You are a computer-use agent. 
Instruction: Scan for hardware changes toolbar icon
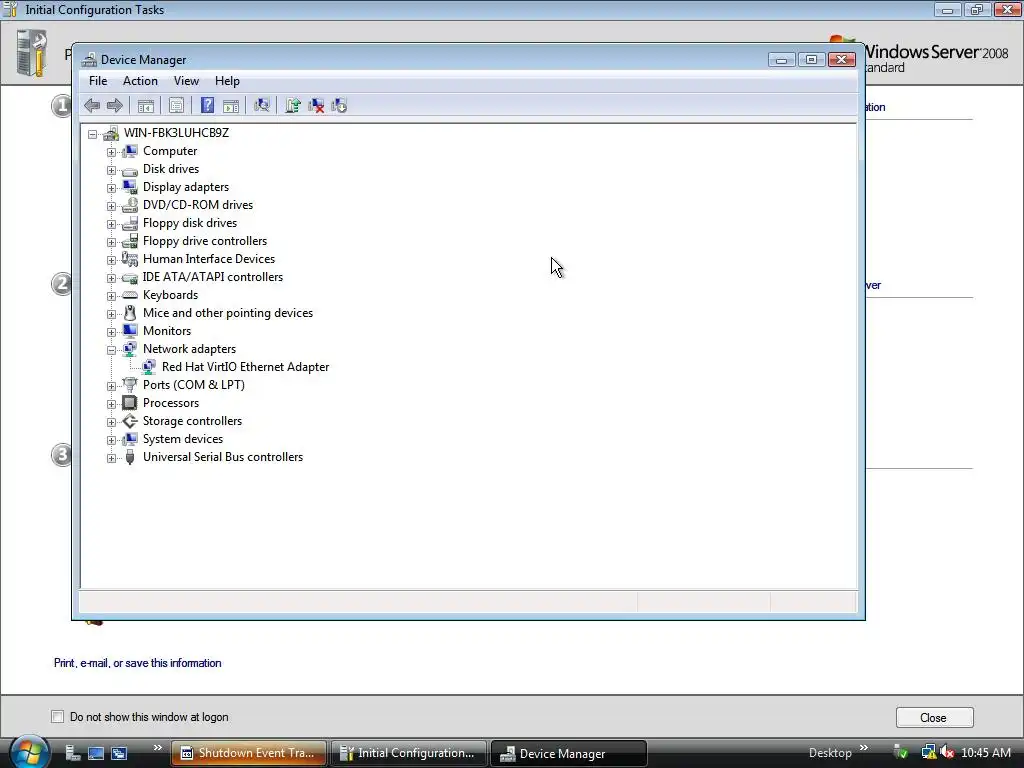click(x=262, y=105)
